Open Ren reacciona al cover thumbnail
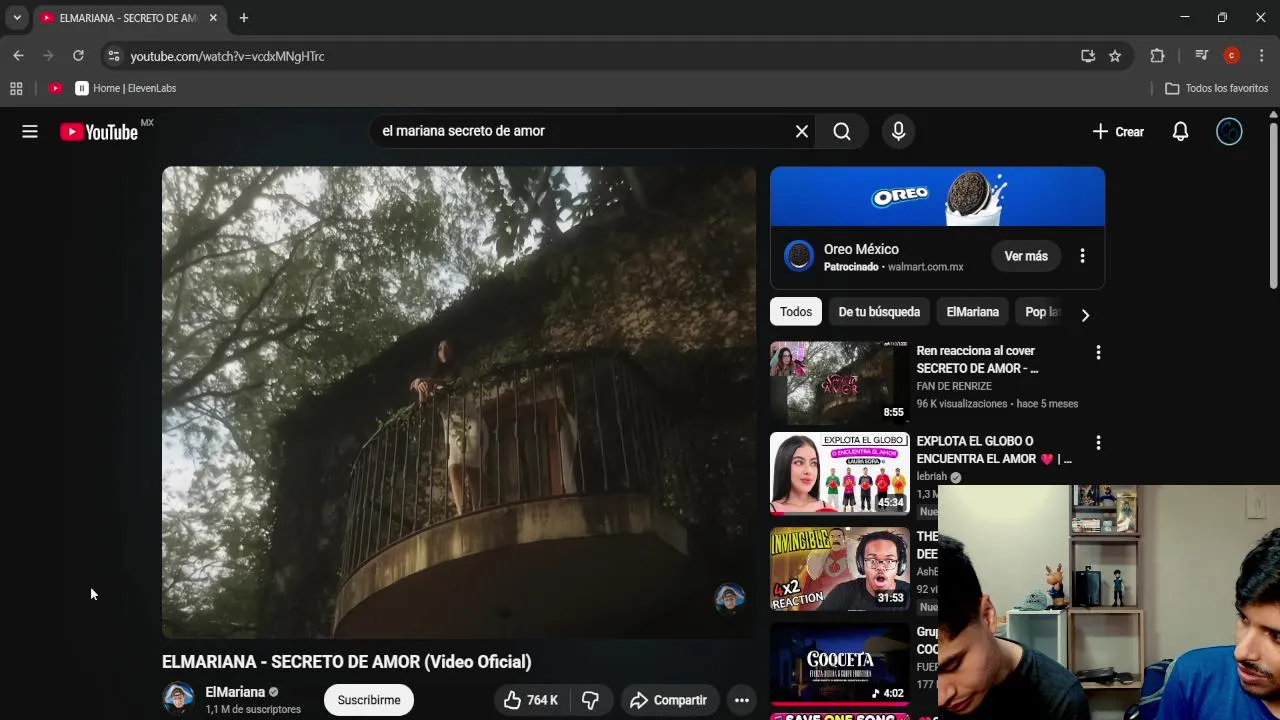This screenshot has height=720, width=1280. 840,383
